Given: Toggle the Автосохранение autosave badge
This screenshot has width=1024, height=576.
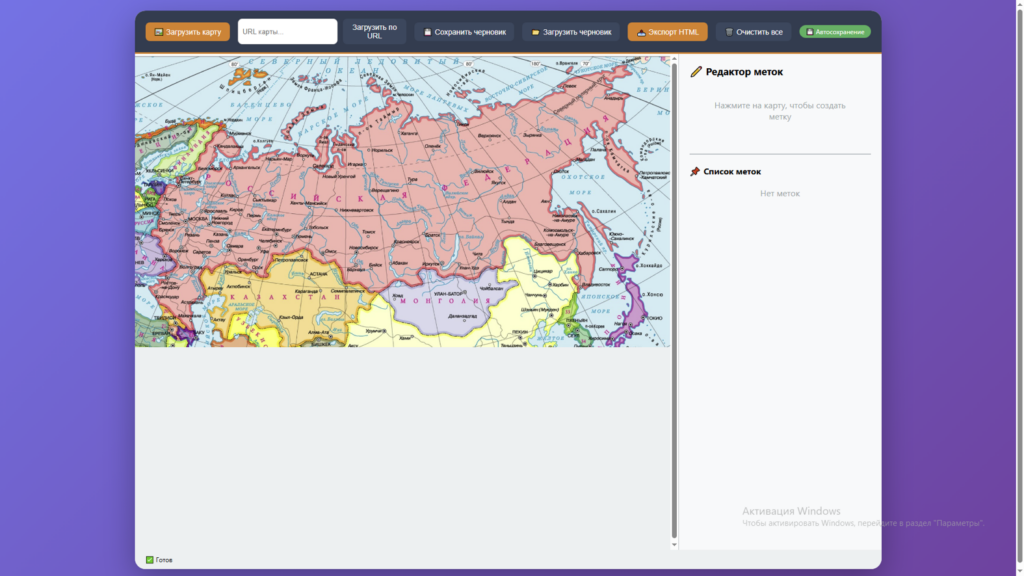Looking at the screenshot, I should pos(834,32).
